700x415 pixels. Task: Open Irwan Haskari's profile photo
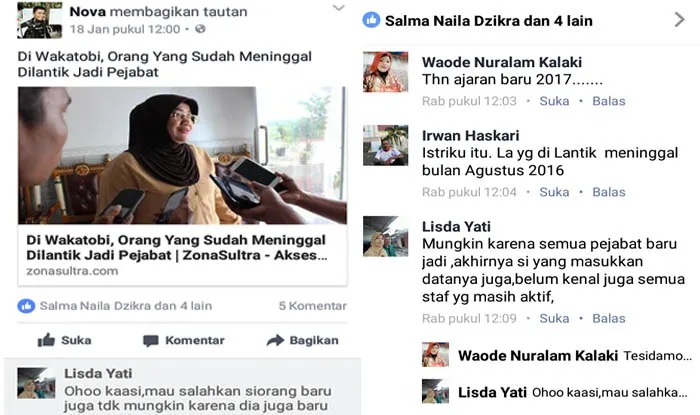click(385, 145)
